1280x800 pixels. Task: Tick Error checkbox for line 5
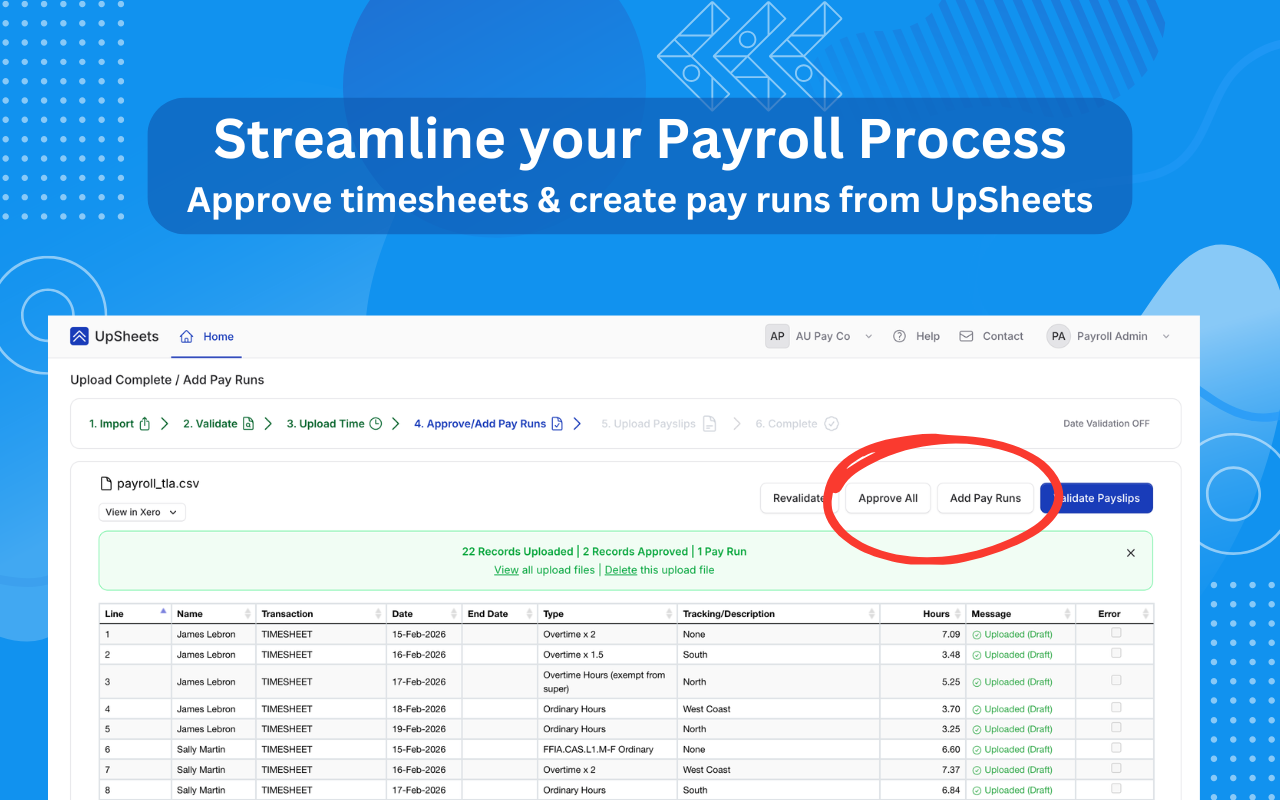(1116, 727)
